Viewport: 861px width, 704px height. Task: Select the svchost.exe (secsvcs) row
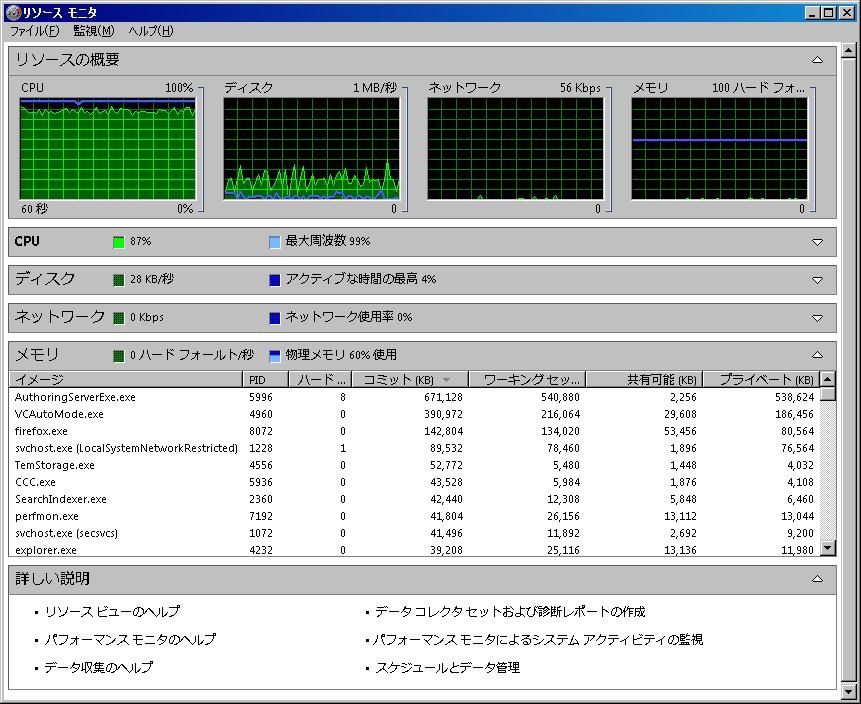coord(415,533)
